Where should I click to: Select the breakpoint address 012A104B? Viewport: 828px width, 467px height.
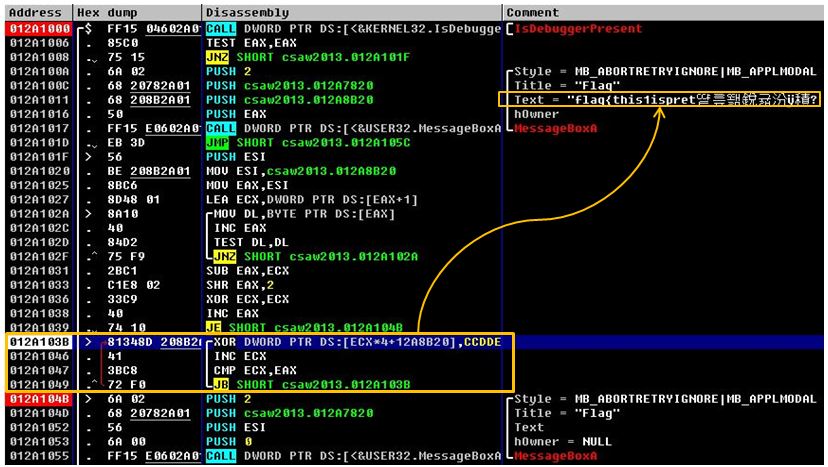click(x=35, y=398)
